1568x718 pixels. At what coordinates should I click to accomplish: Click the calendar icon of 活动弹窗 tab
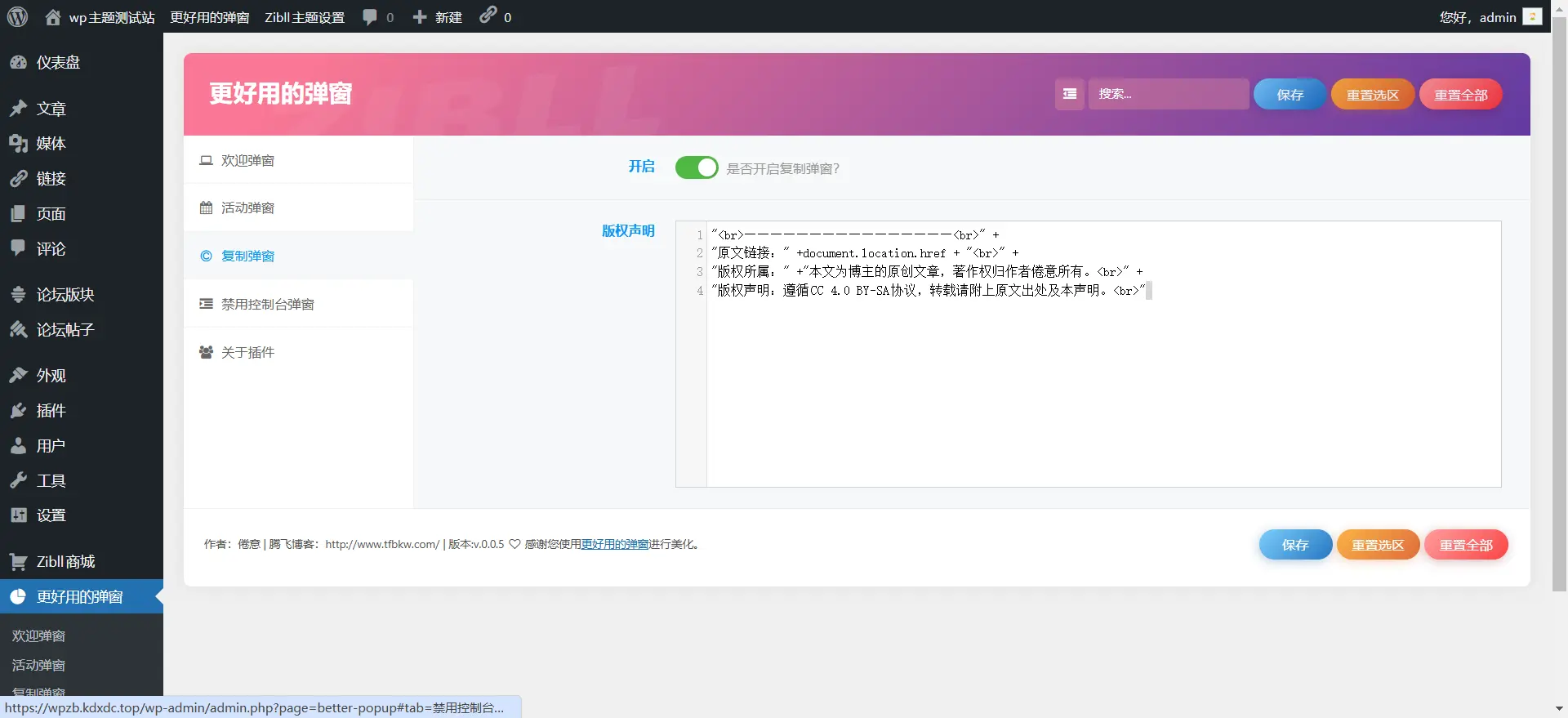click(206, 208)
